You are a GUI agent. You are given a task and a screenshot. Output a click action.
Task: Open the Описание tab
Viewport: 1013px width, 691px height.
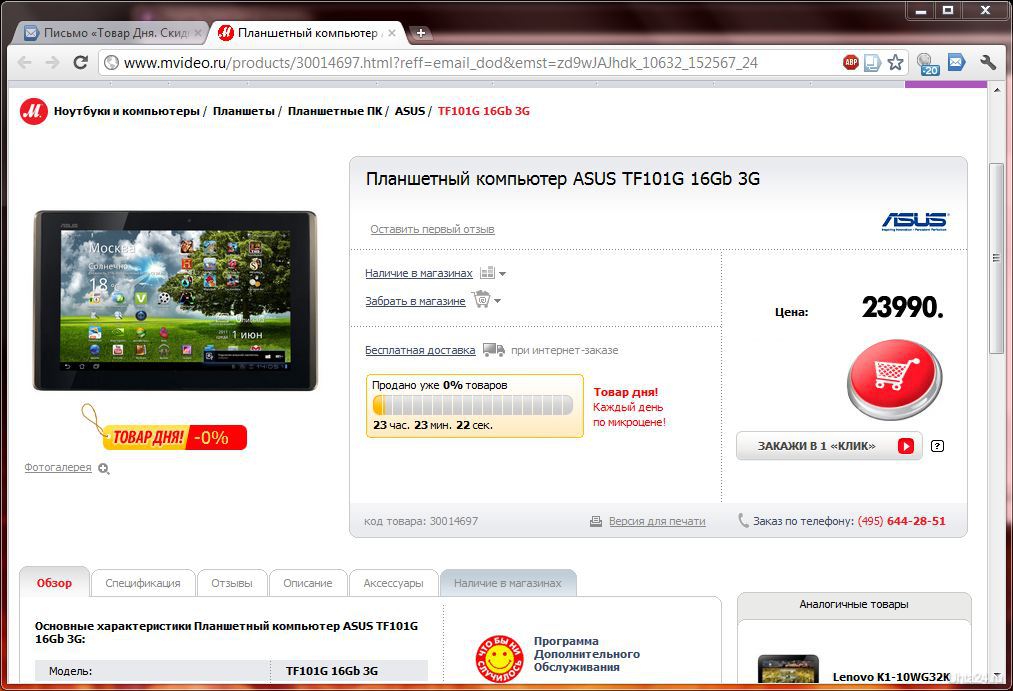tap(308, 583)
